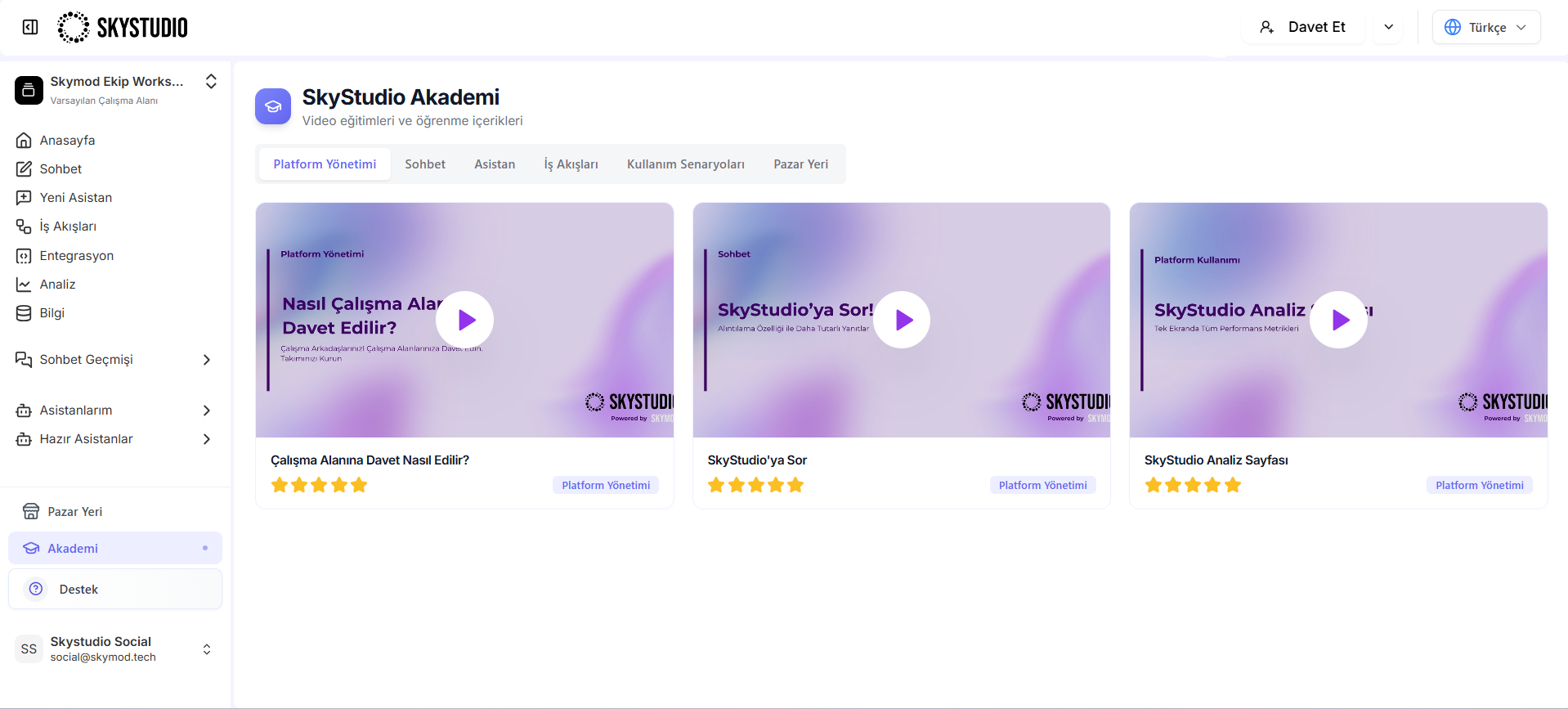Open Yeni Asistan via the plus-bubble icon
The image size is (1568, 709).
tap(24, 198)
